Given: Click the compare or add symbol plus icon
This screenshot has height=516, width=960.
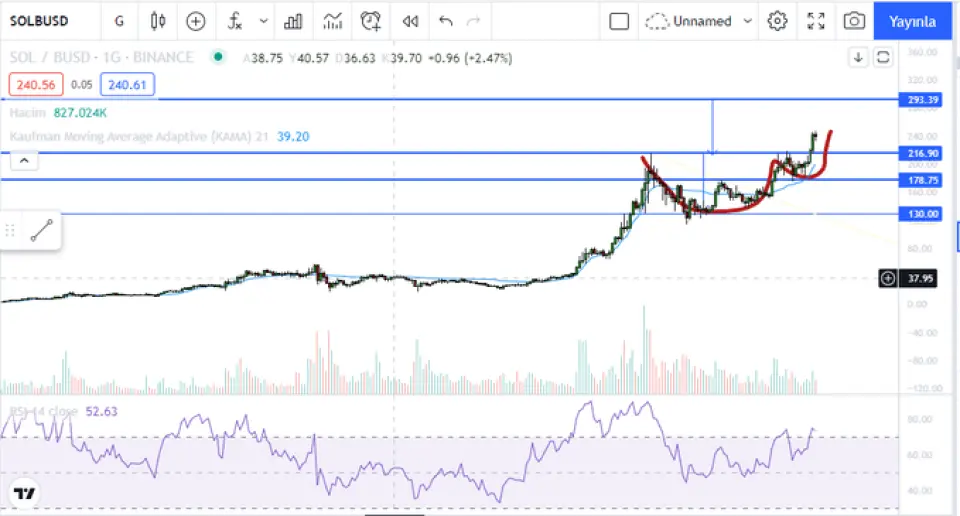Looking at the screenshot, I should (x=196, y=21).
